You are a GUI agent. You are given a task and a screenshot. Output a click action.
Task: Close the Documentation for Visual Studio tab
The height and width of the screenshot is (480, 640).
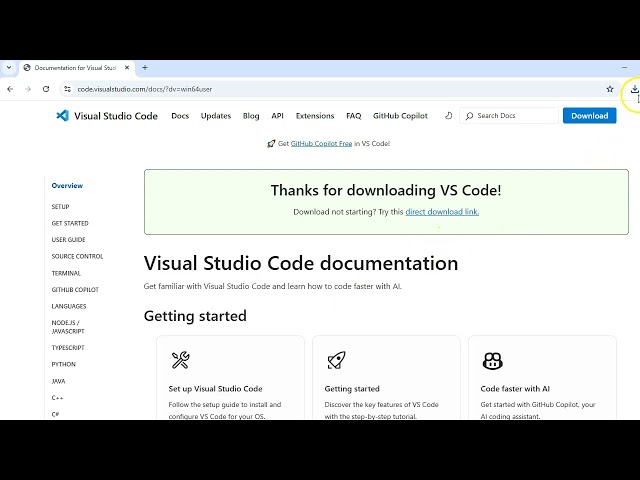pyautogui.click(x=127, y=67)
